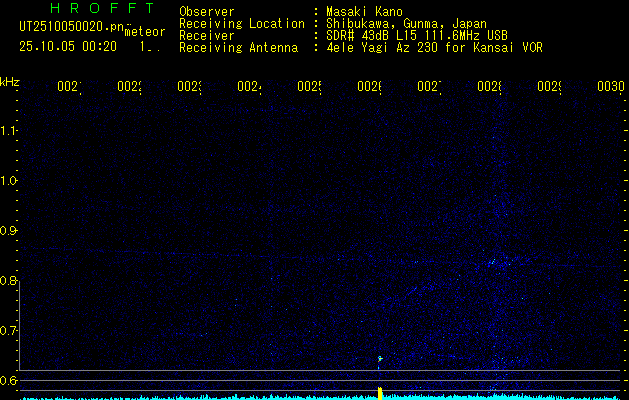Viewport: 629px width, 400px height.
Task: Click the cyan signal-level strip at bottom
Action: pyautogui.click(x=321, y=398)
